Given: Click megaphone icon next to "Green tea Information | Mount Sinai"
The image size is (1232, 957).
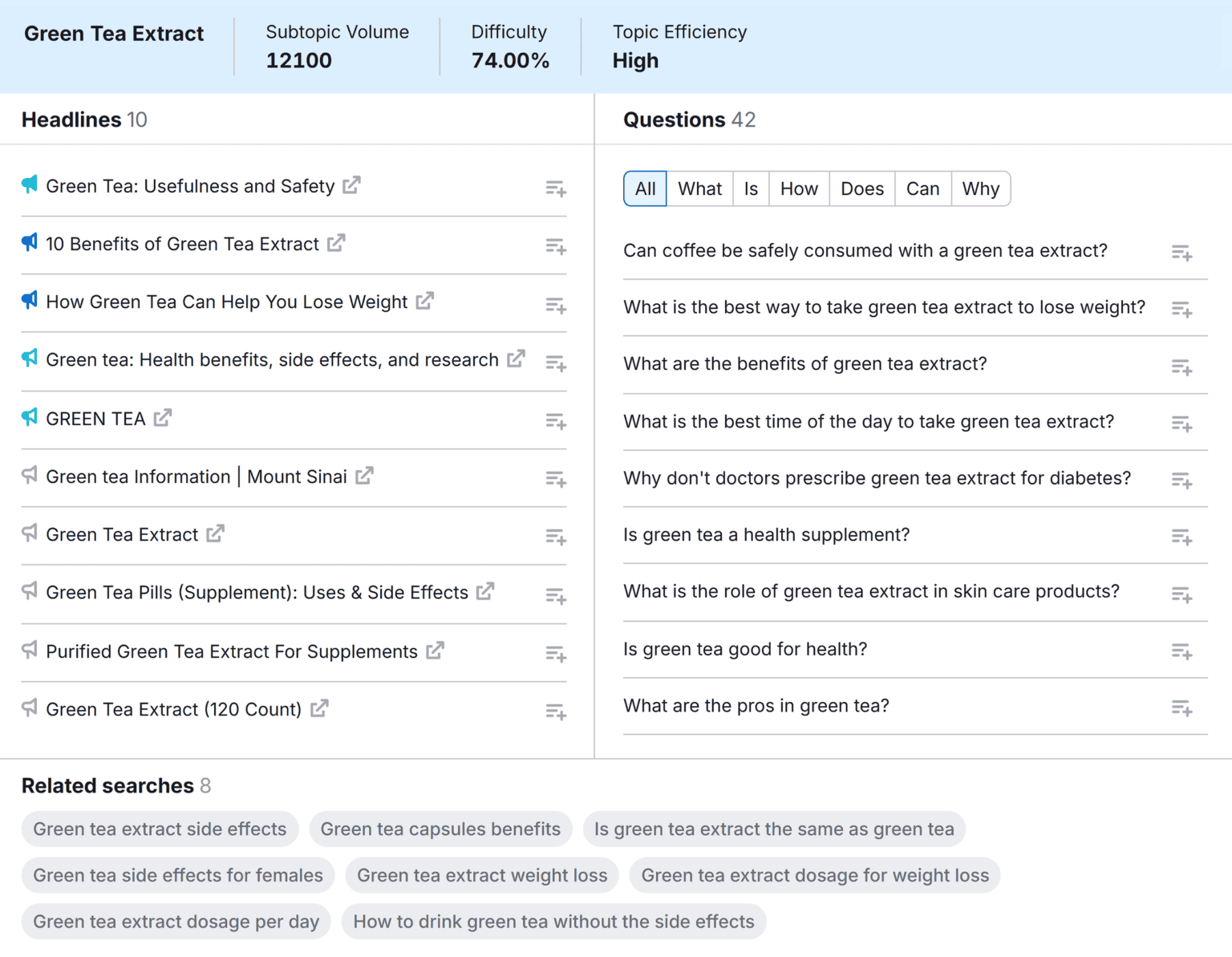Looking at the screenshot, I should coord(29,475).
